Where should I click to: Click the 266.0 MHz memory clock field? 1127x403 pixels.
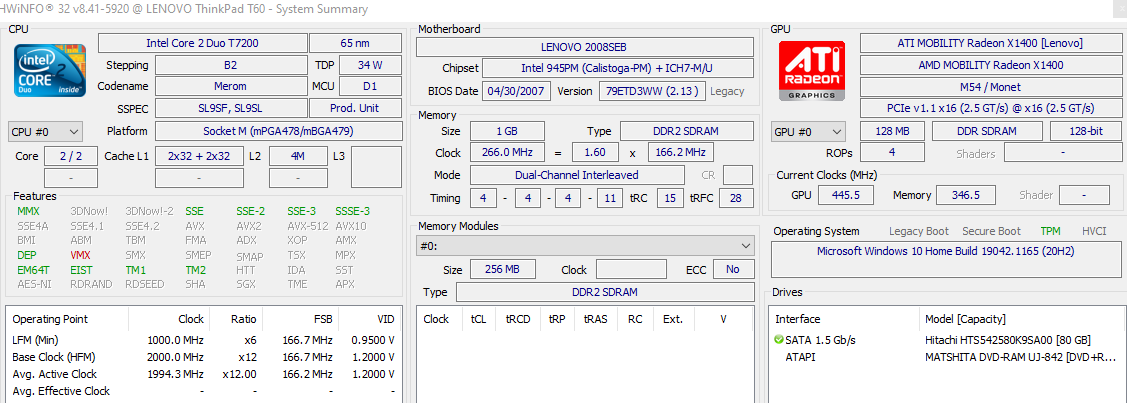pyautogui.click(x=507, y=153)
